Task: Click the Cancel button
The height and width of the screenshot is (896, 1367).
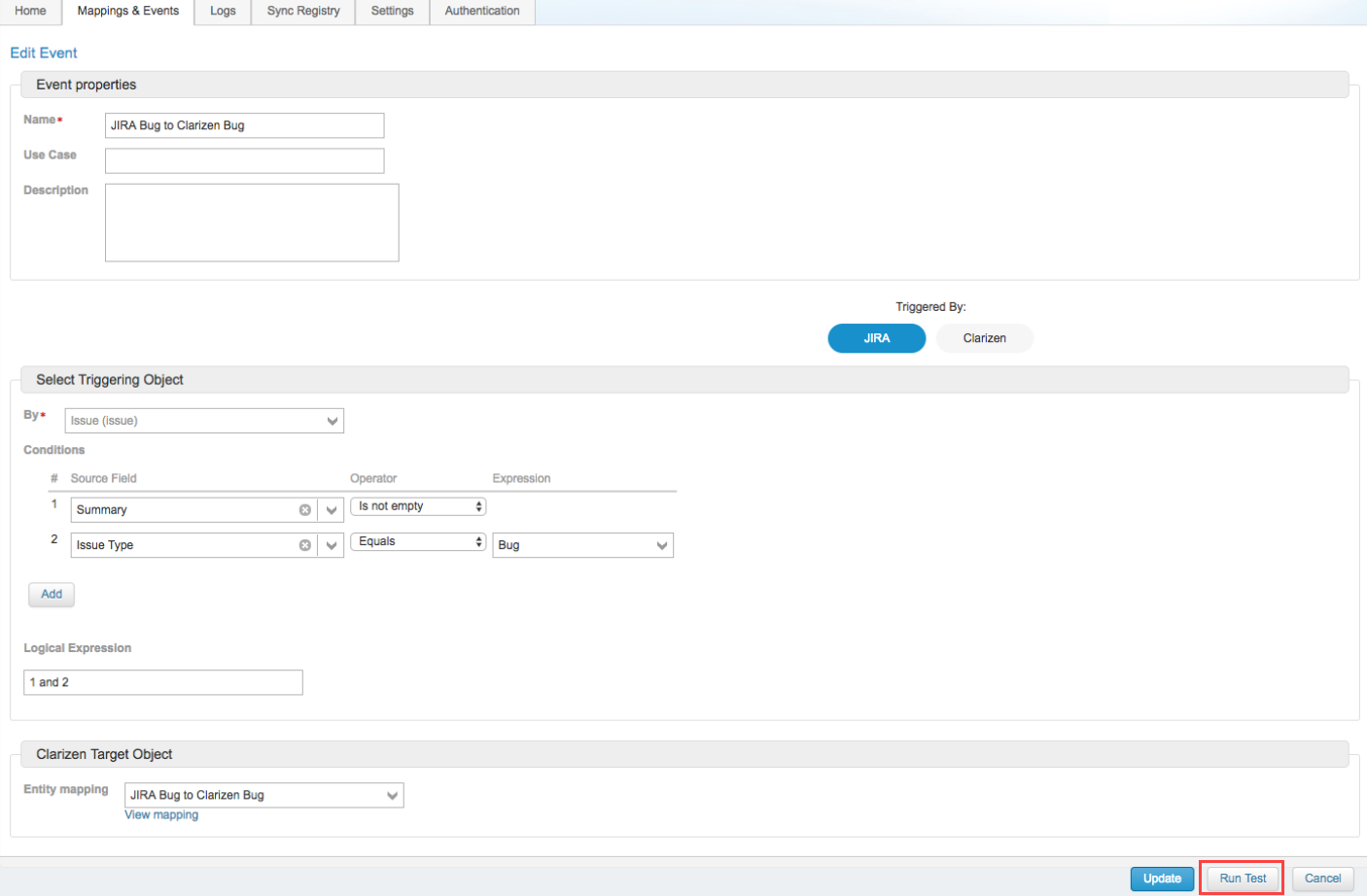Action: tap(1323, 879)
